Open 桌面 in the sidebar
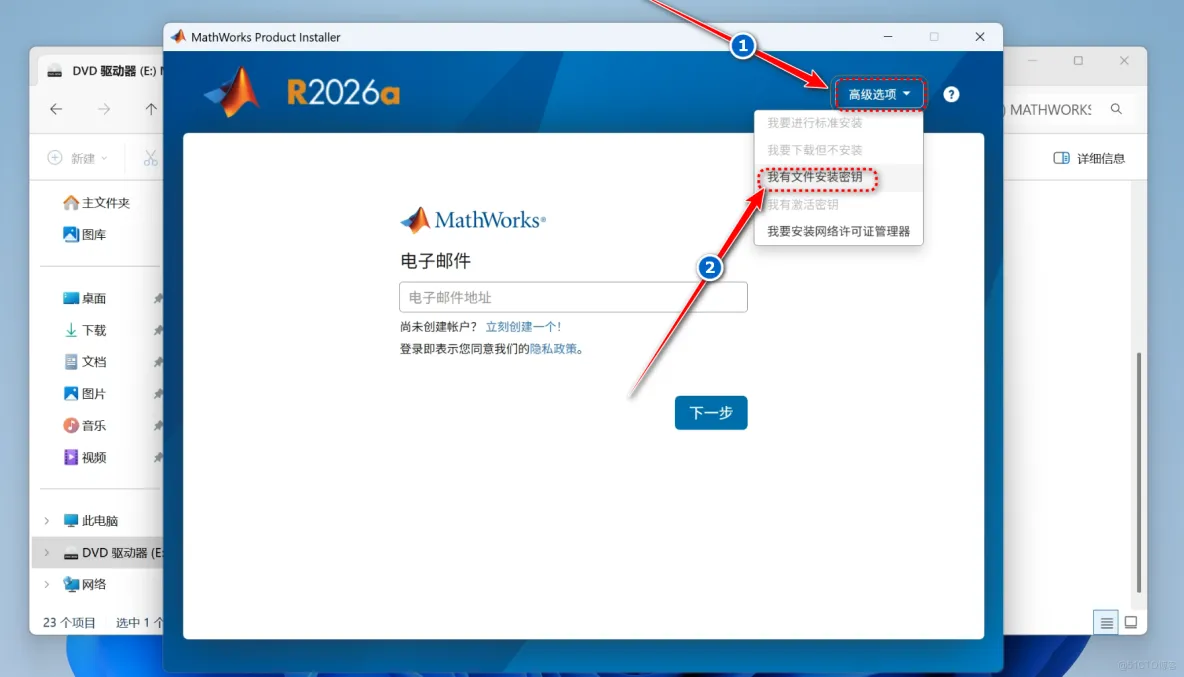The image size is (1184, 677). pyautogui.click(x=85, y=298)
